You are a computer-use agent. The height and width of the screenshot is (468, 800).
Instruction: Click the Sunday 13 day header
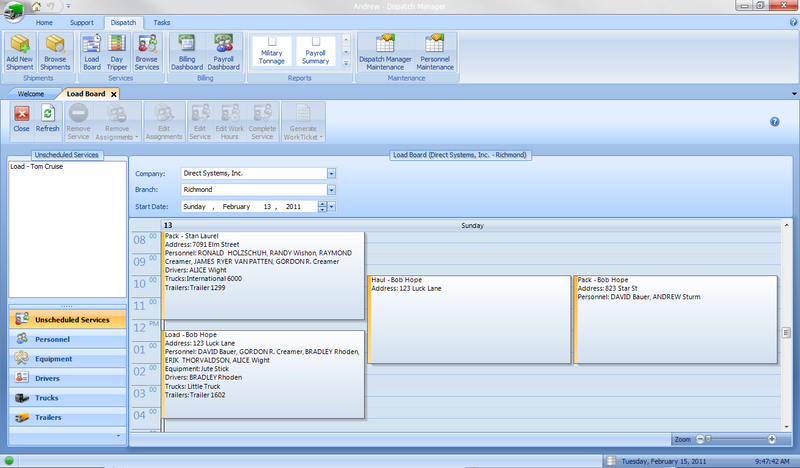click(471, 225)
